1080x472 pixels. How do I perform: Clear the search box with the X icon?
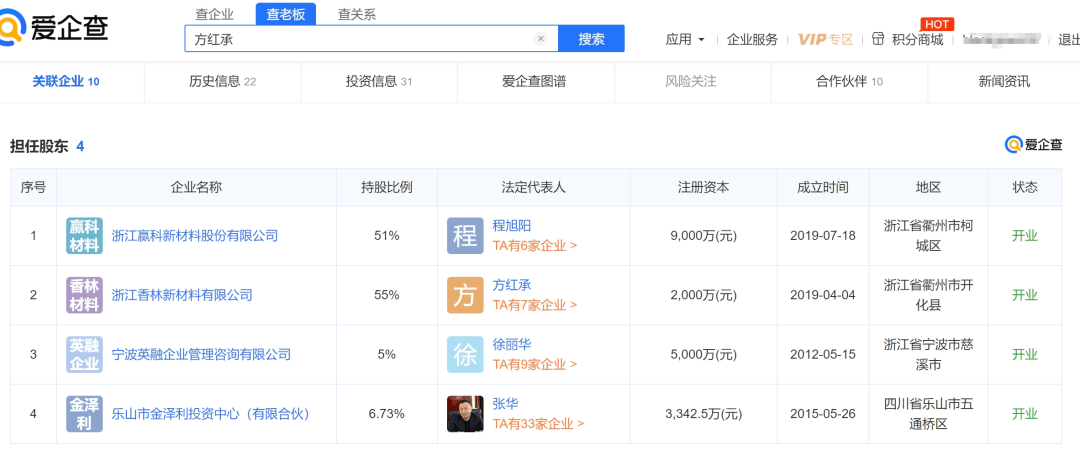point(541,39)
